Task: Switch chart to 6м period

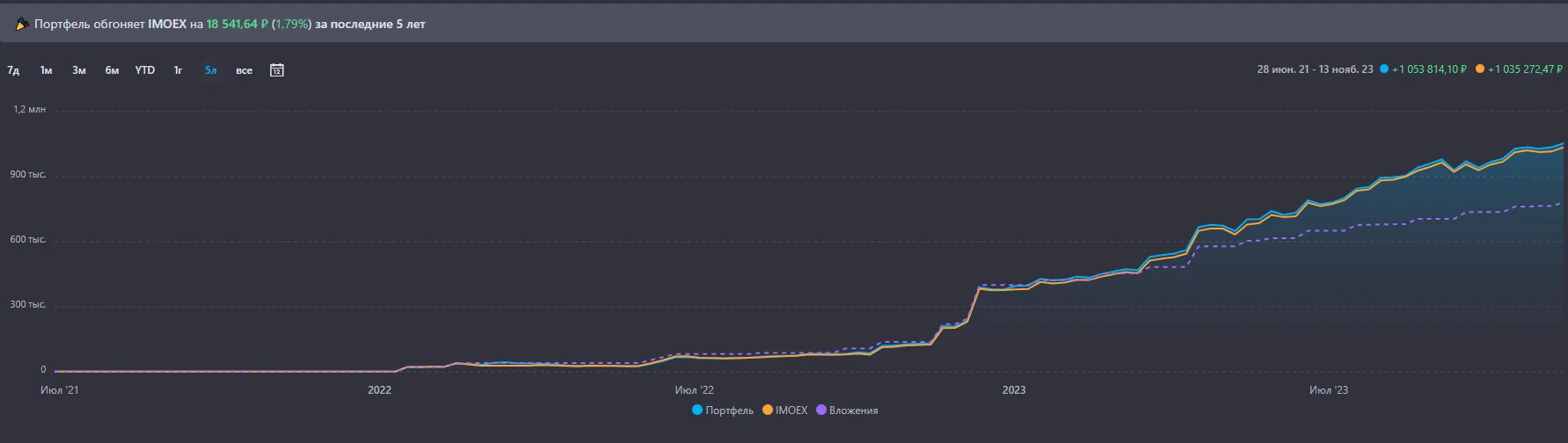Action: click(112, 70)
